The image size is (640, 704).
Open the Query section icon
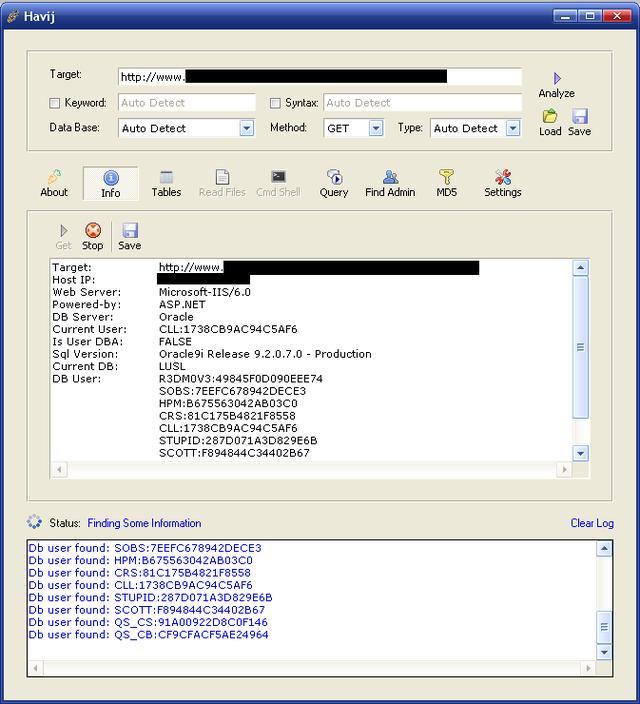tap(334, 177)
